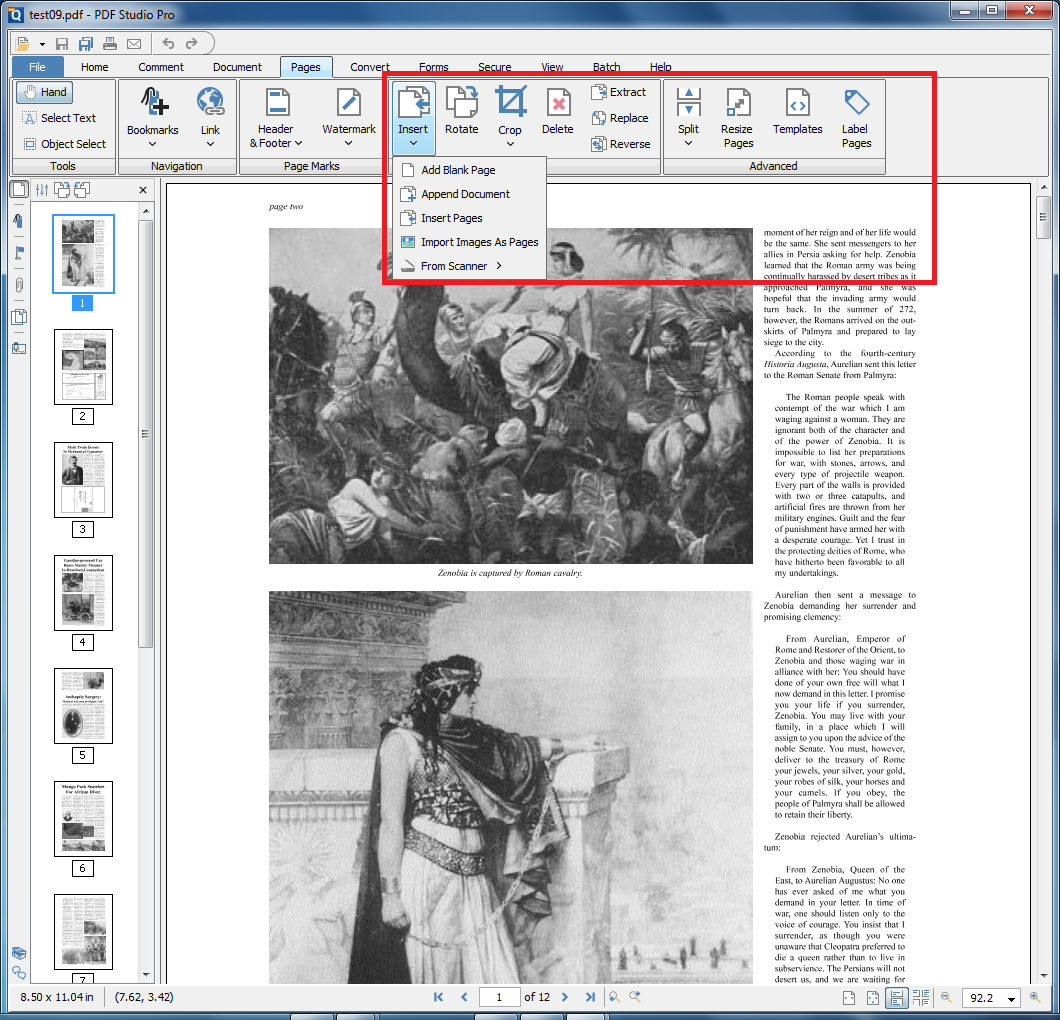Select Import Images As Pages
This screenshot has width=1060, height=1020.
469,242
